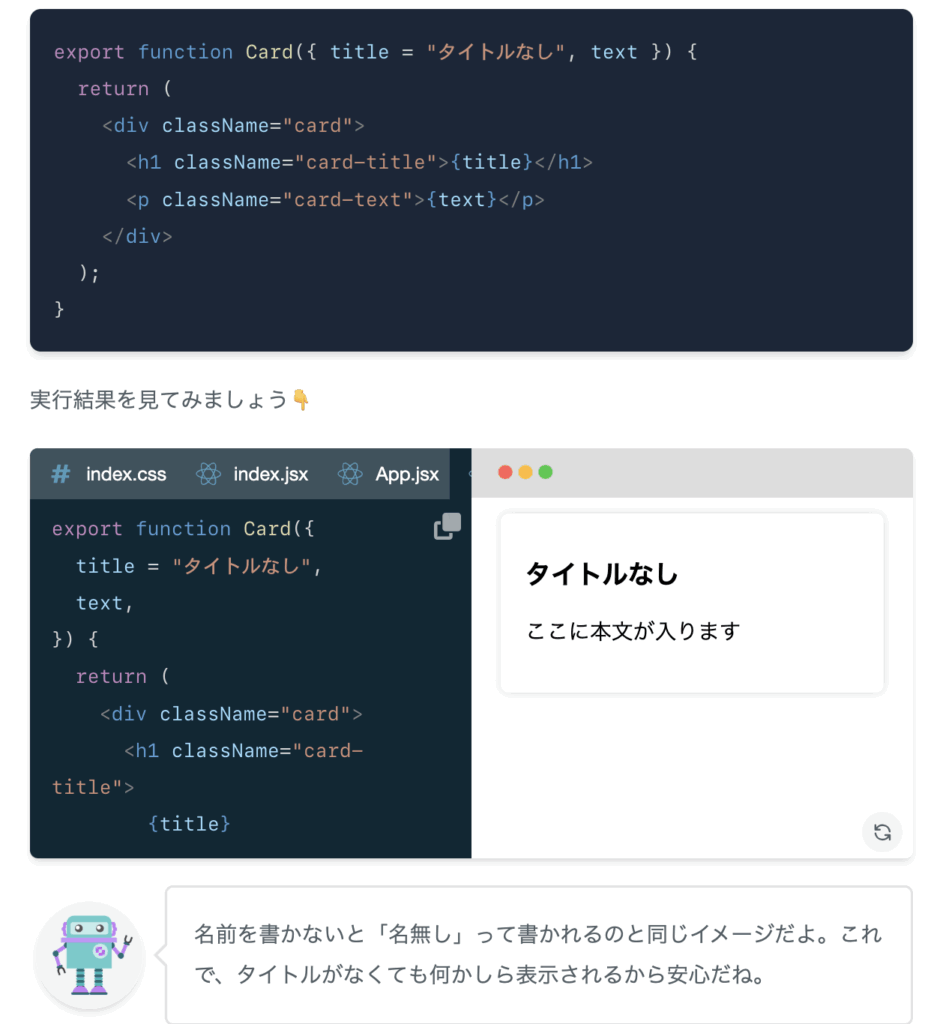Switch to the index.css tab
Screen dimensions: 928x1024
110,474
